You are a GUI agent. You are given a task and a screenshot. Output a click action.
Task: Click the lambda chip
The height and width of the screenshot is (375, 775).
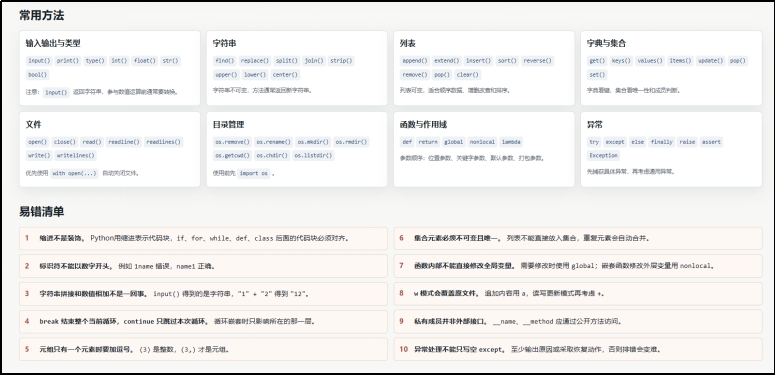511,142
